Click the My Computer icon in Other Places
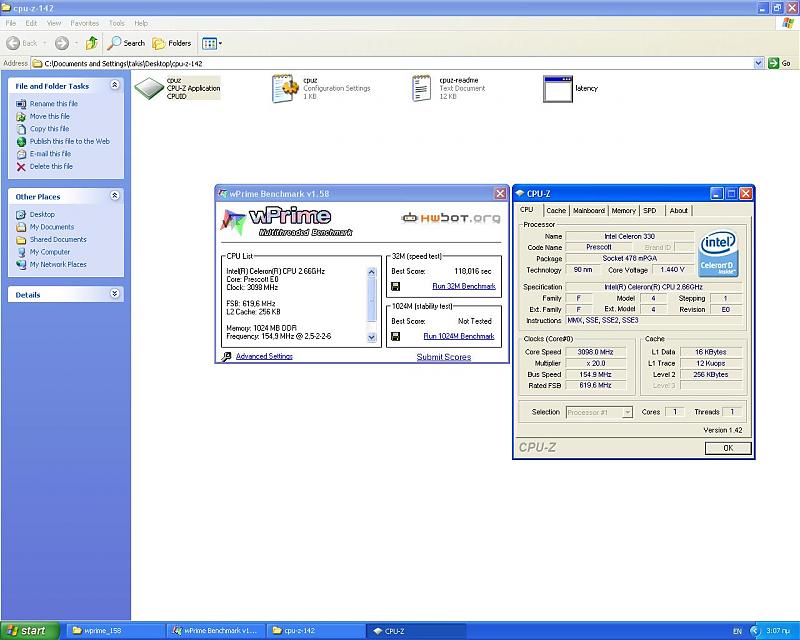This screenshot has width=800, height=640. (x=21, y=252)
